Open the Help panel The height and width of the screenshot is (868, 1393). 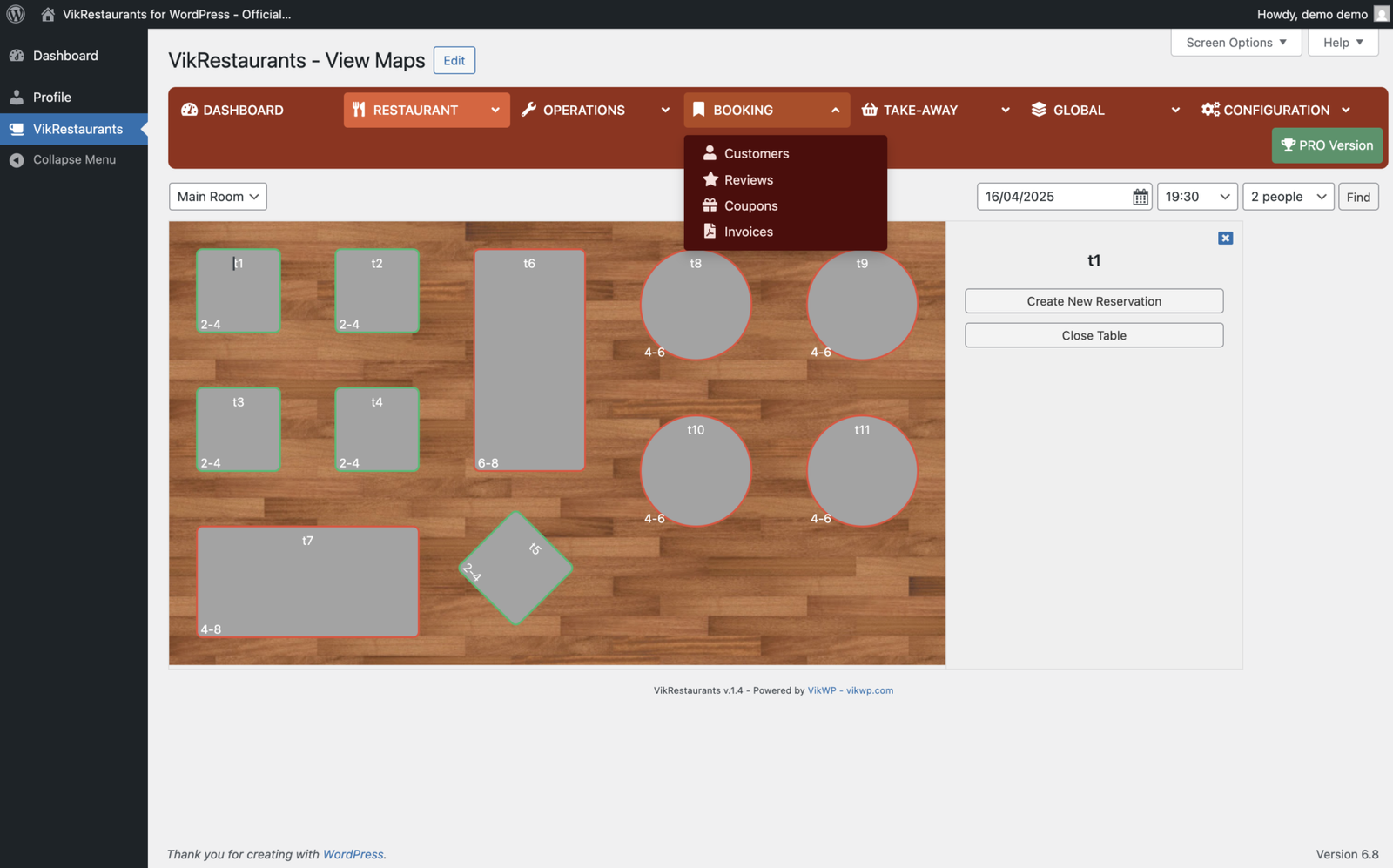pos(1343,43)
